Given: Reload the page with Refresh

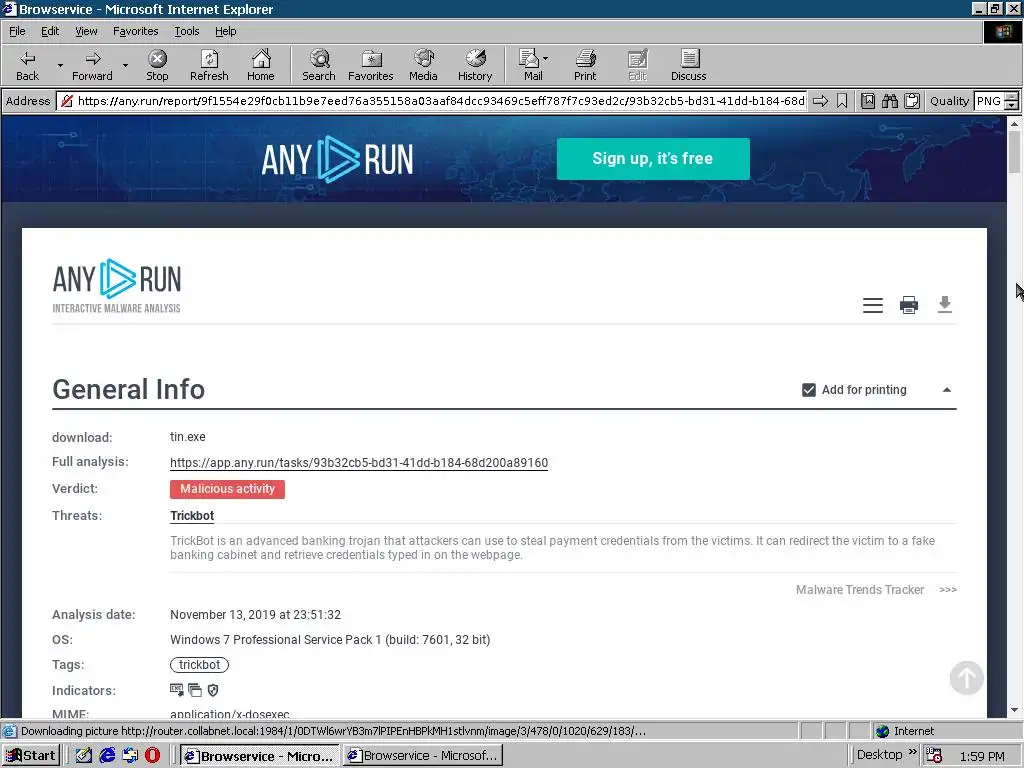Looking at the screenshot, I should (x=209, y=65).
